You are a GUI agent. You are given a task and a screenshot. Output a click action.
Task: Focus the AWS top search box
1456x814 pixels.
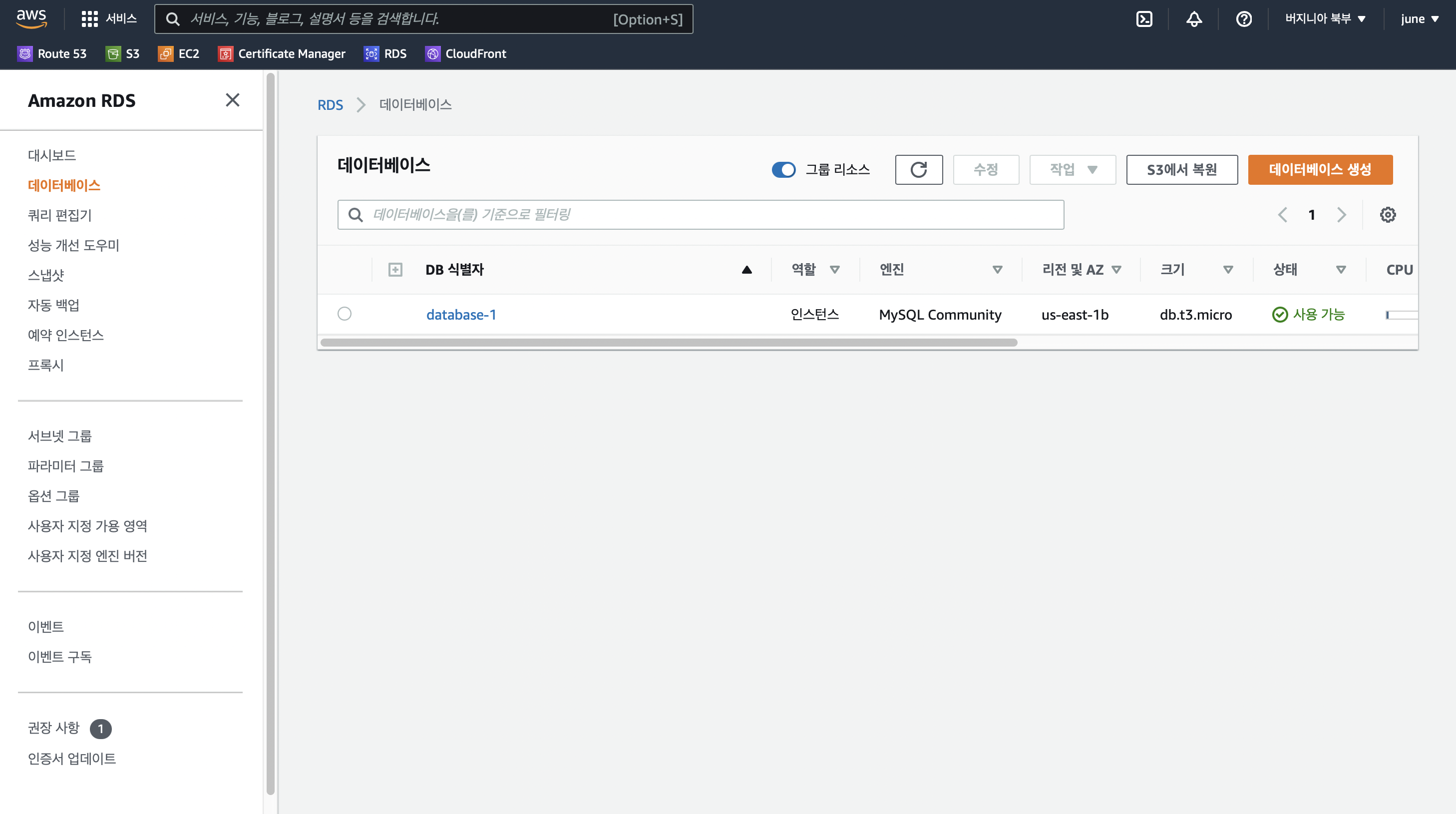423,19
